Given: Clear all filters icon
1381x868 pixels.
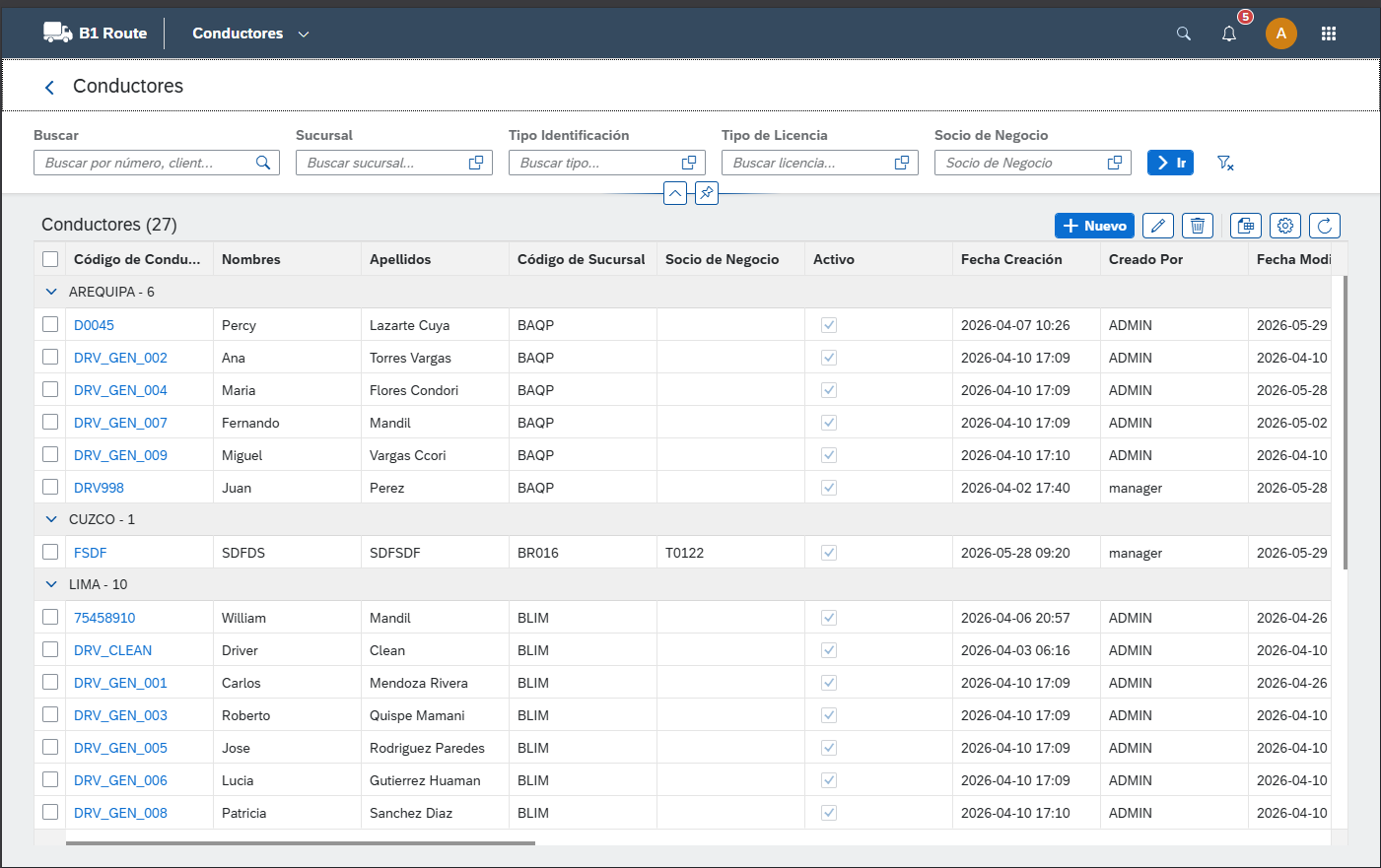Looking at the screenshot, I should (x=1225, y=163).
